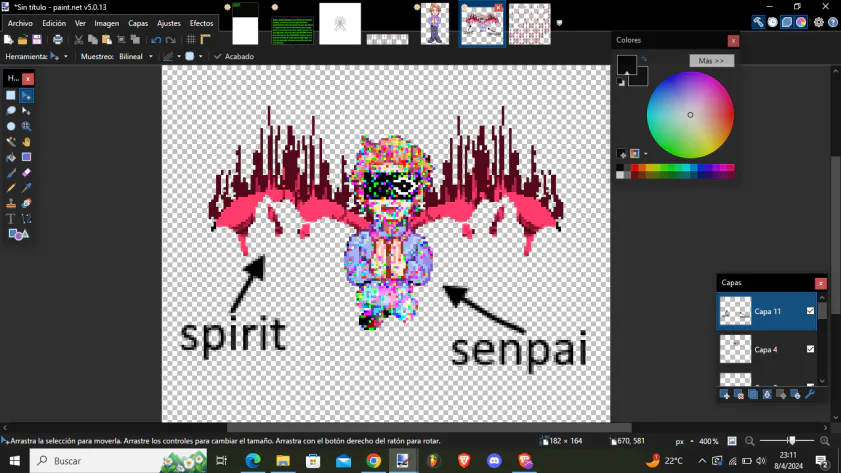Image resolution: width=841 pixels, height=473 pixels.
Task: Switch to the character sprite image thumbnail
Action: click(x=435, y=24)
